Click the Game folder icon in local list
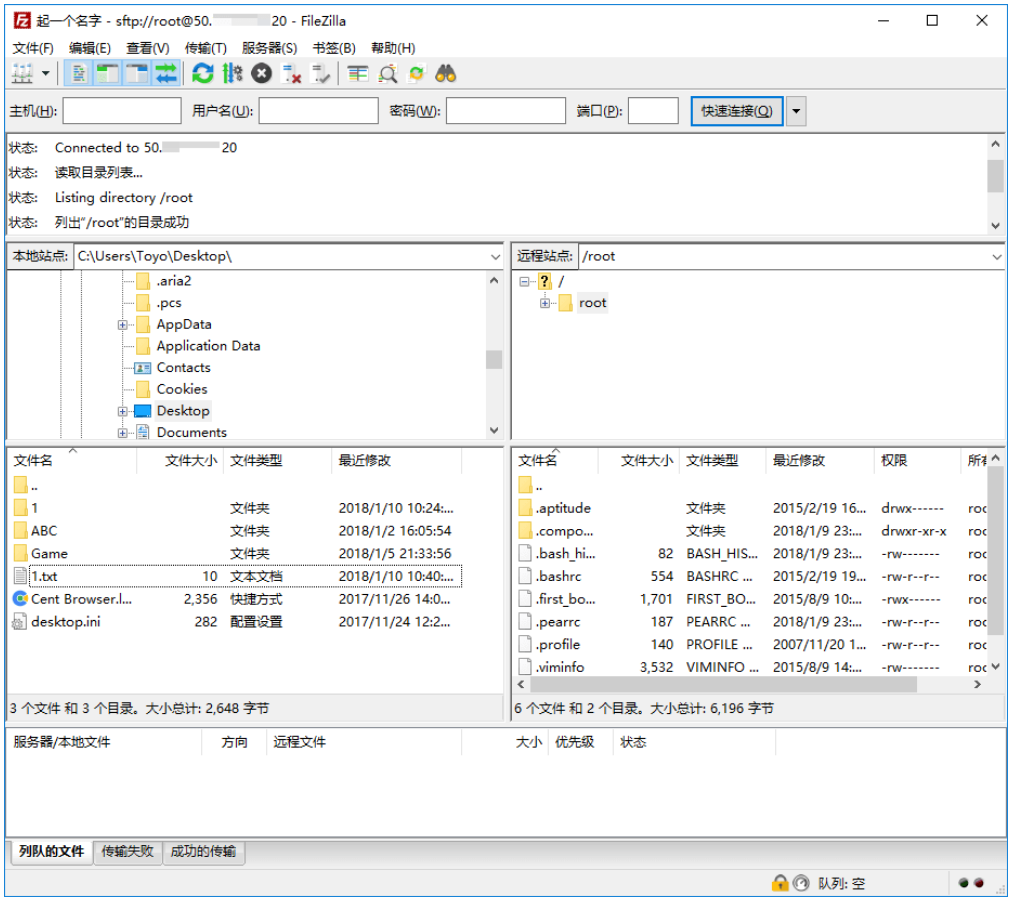This screenshot has height=902, width=1010. point(20,553)
